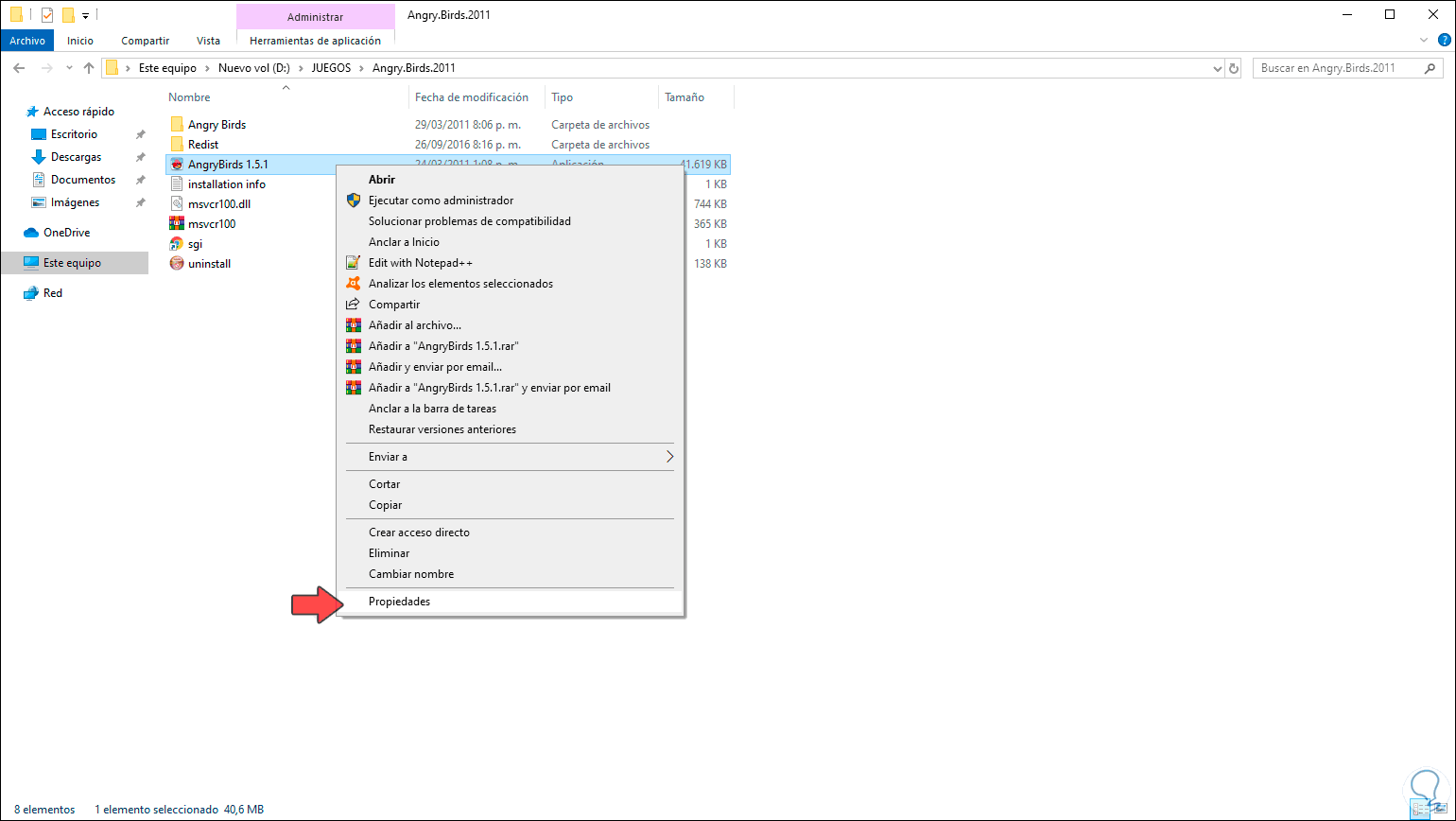Expand the ribbon with the chevron
This screenshot has width=1456, height=821.
1425,41
